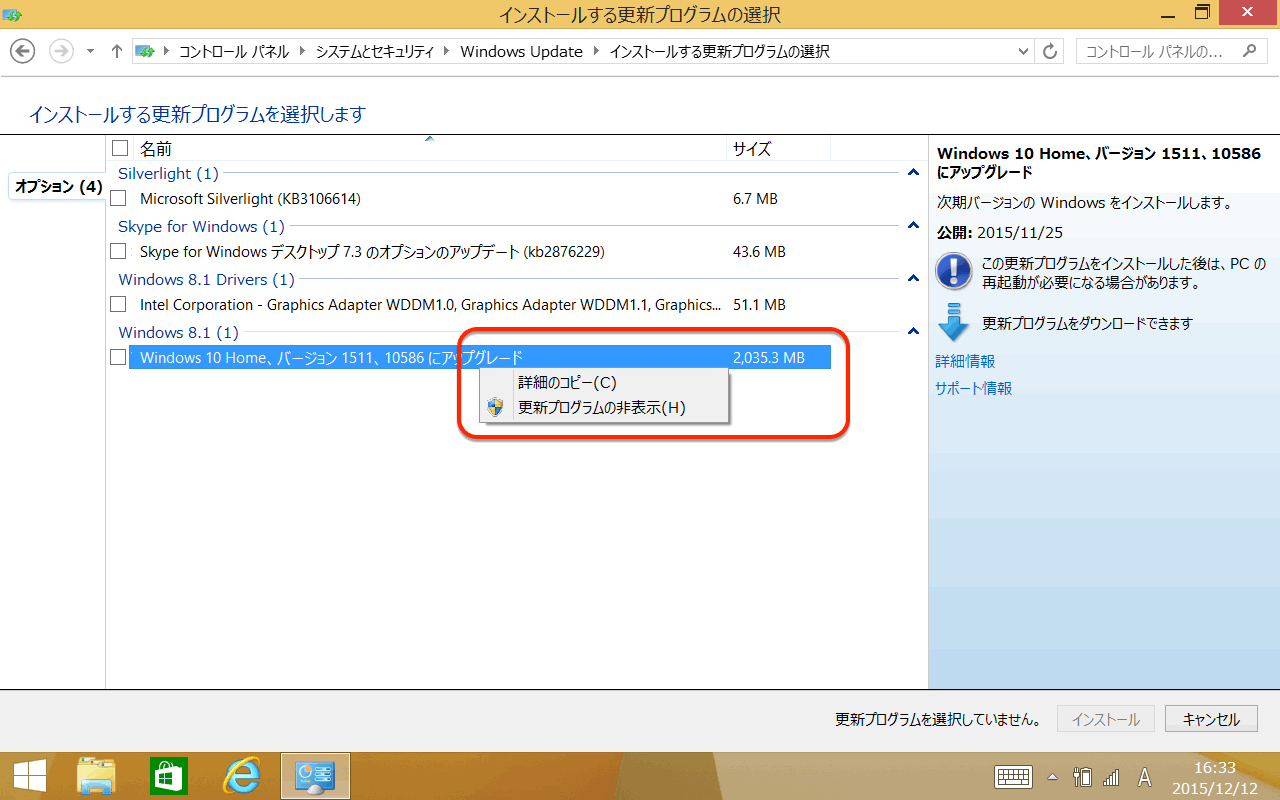Go to Windows Update breadcrumb
Image resolution: width=1280 pixels, height=800 pixels.
point(521,52)
